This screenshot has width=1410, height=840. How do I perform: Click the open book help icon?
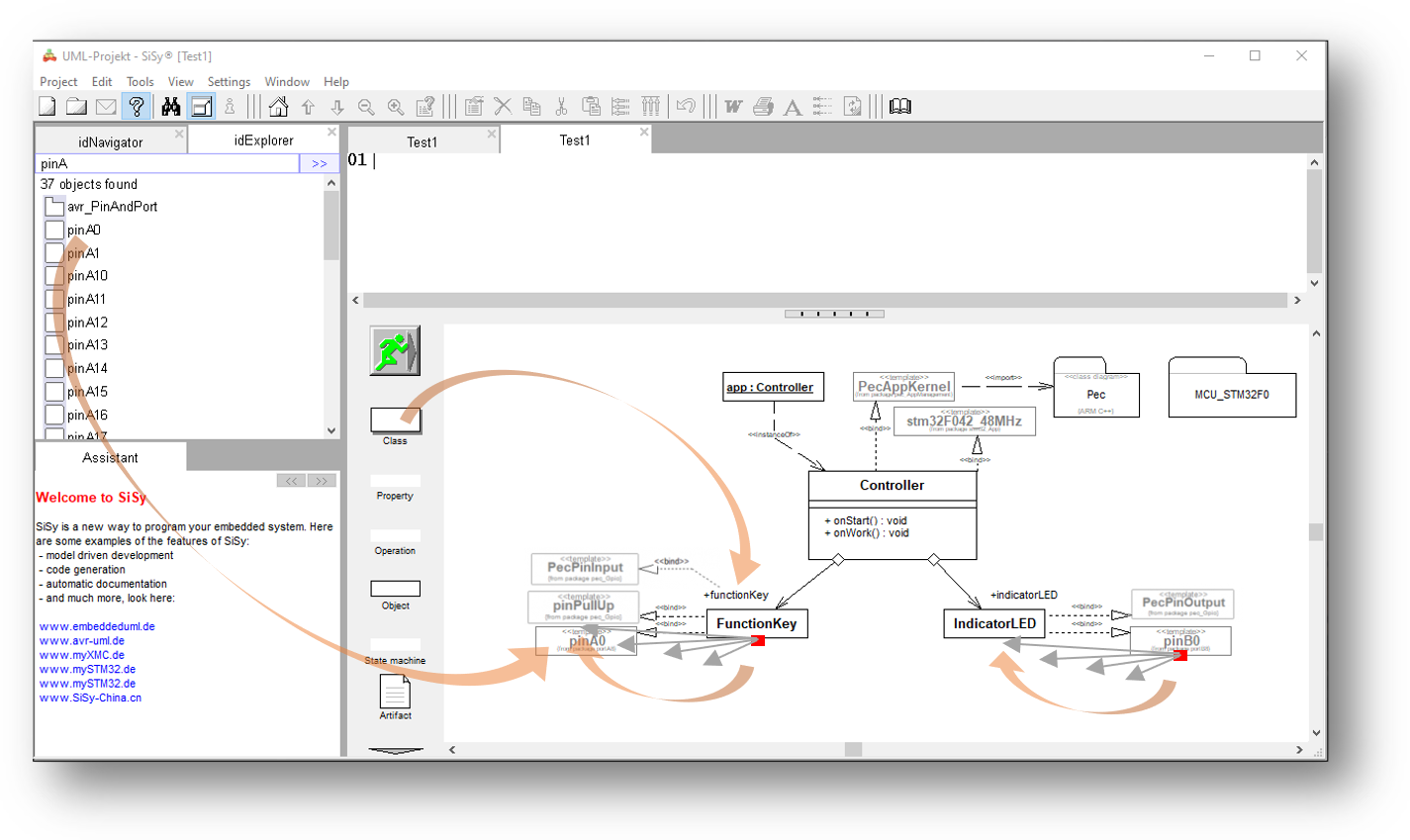[899, 107]
